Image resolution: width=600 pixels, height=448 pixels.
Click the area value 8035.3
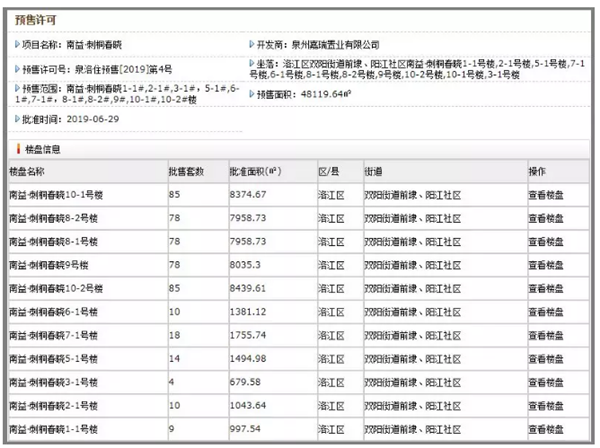pos(245,265)
